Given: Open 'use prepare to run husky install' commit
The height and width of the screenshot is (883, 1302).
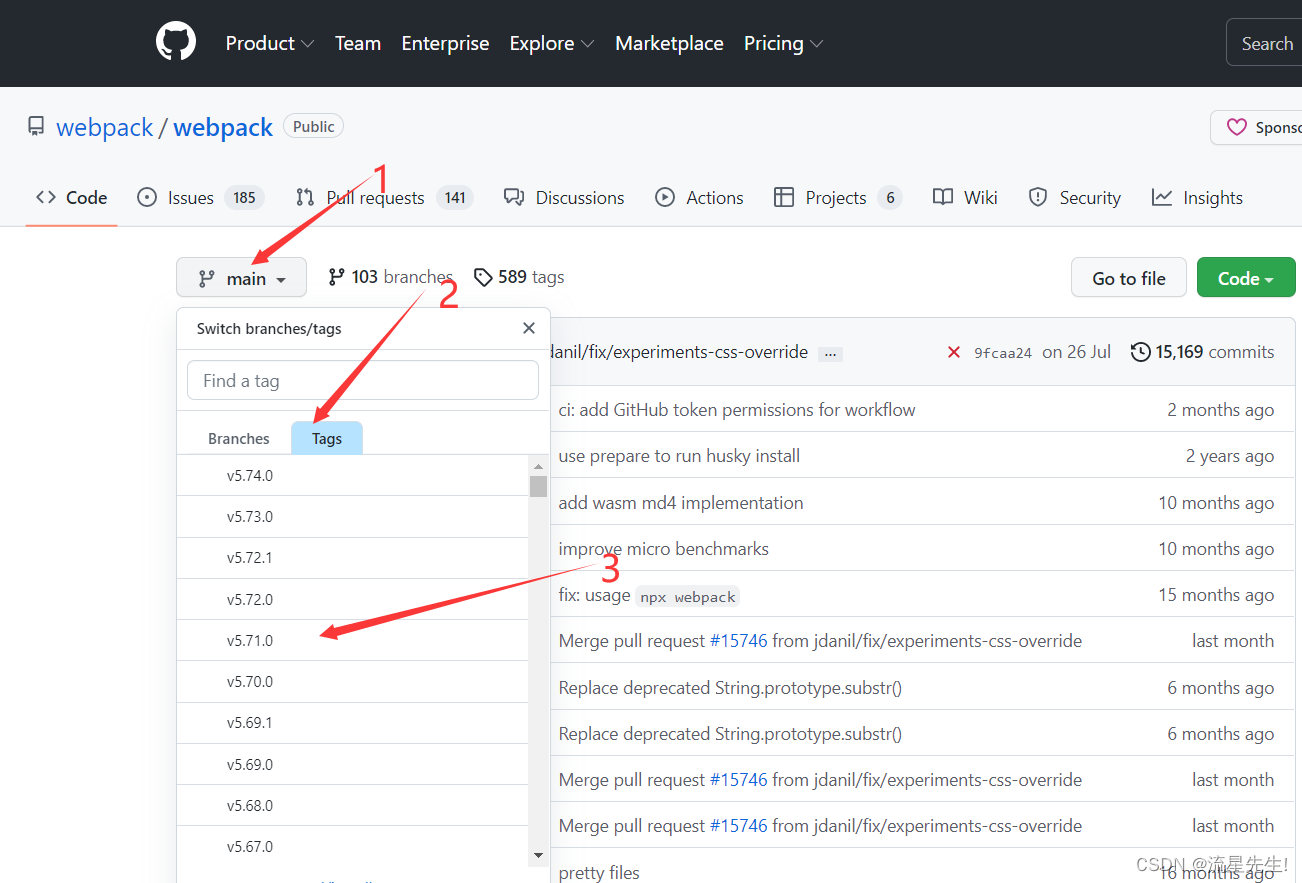Looking at the screenshot, I should point(679,456).
